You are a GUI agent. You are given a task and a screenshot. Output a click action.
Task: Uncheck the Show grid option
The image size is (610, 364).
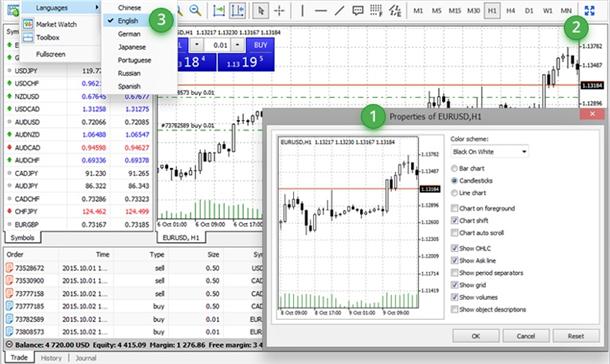tap(454, 285)
